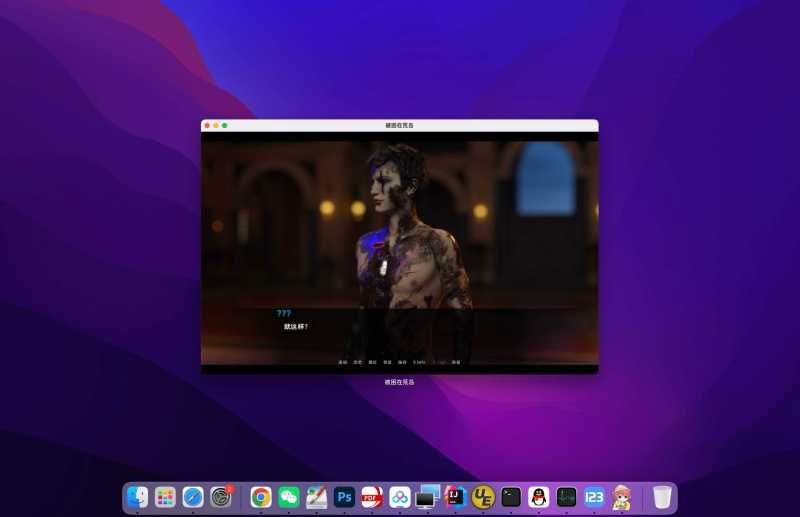Launch Google Chrome from the dock
Image resolution: width=800 pixels, height=517 pixels.
pos(261,497)
